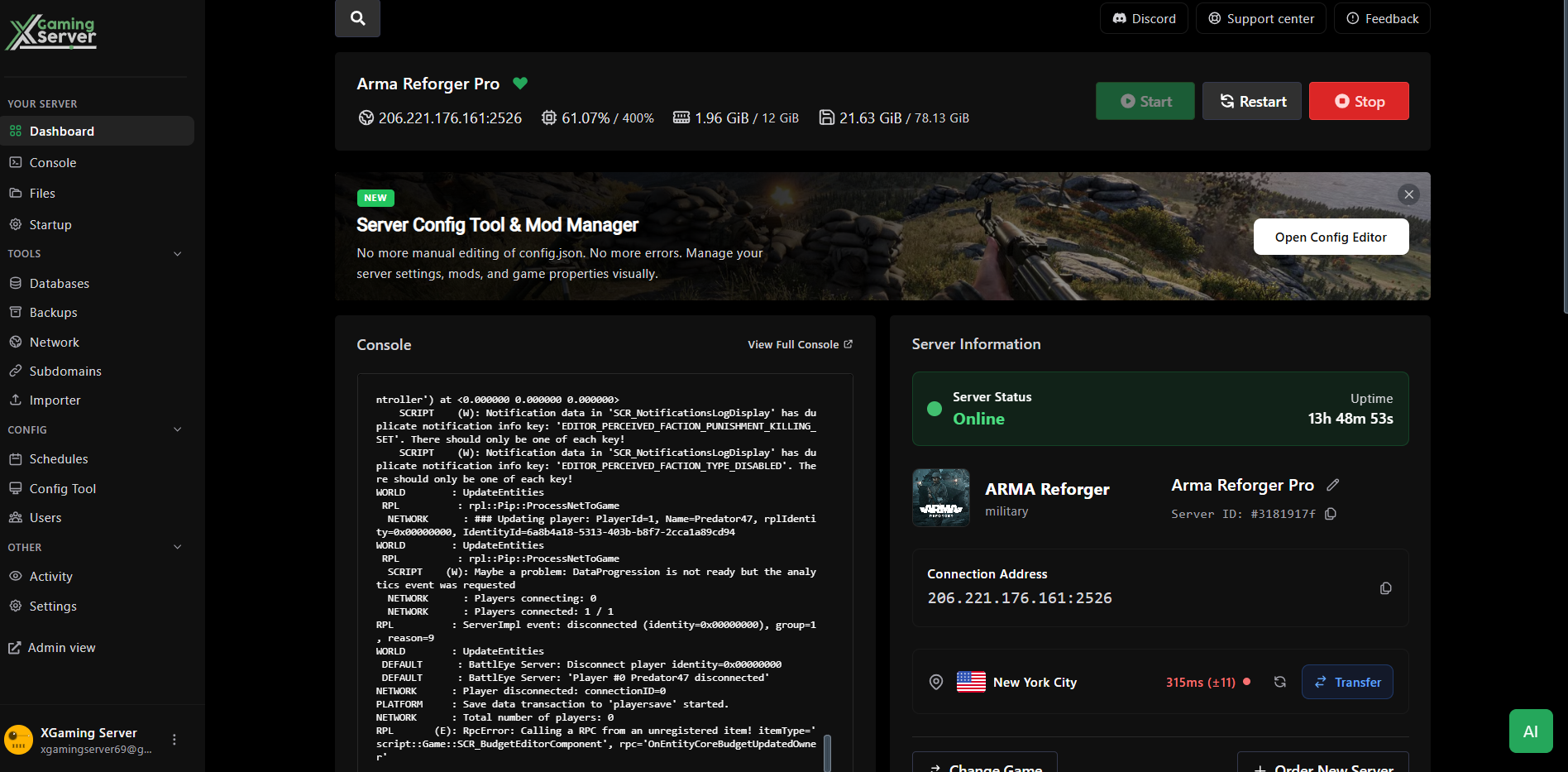Refresh the New York City ping
Screen dimensions: 1568x772
(1280, 682)
